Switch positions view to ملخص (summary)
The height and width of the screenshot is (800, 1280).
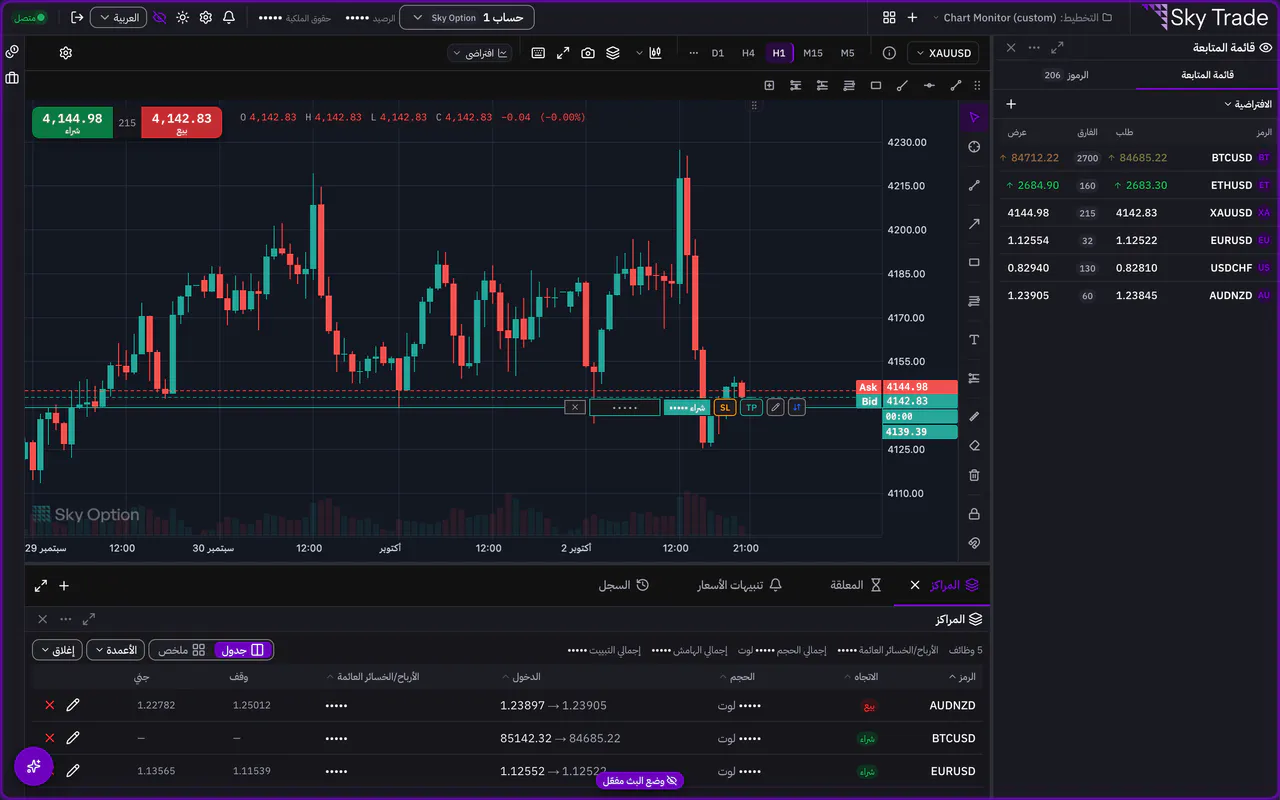[182, 650]
